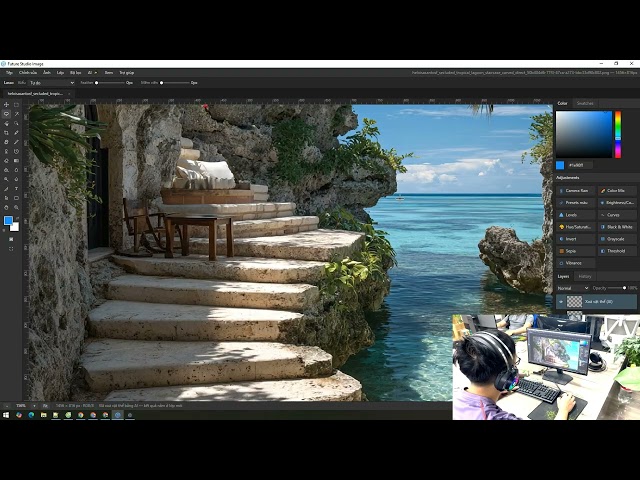Image resolution: width=640 pixels, height=480 pixels.
Task: Click the current color swatch beside the hex field
Action: 560,165
